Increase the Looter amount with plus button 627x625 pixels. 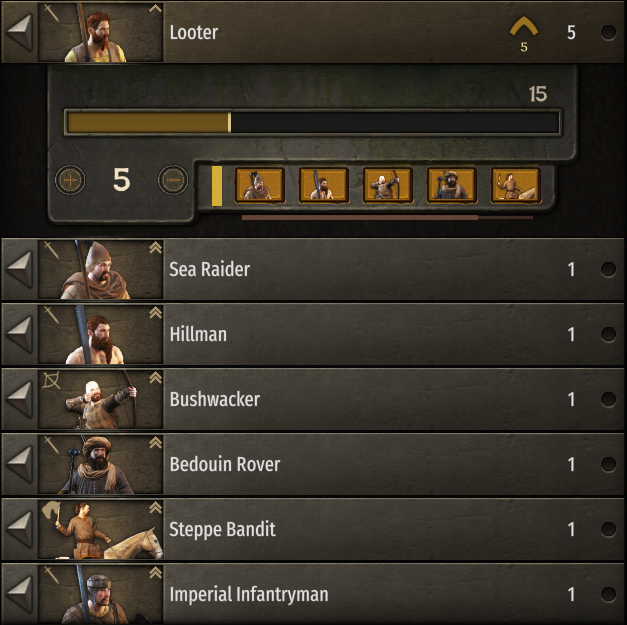pos(70,180)
